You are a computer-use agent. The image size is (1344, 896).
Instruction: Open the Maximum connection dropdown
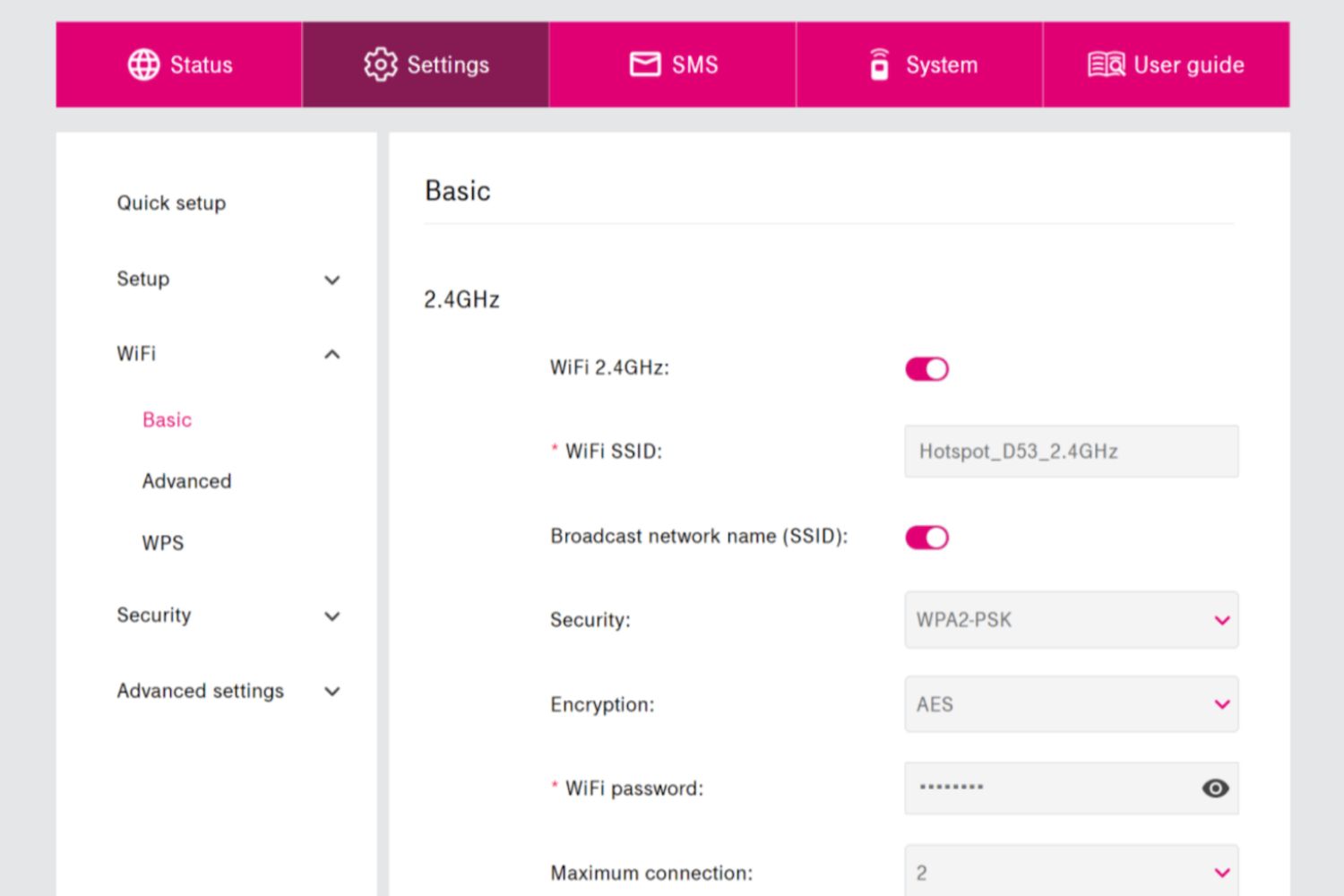1071,869
